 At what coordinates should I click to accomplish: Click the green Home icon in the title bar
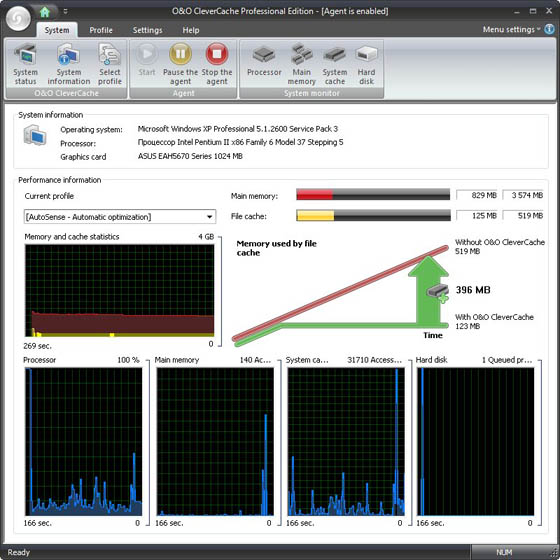point(45,12)
